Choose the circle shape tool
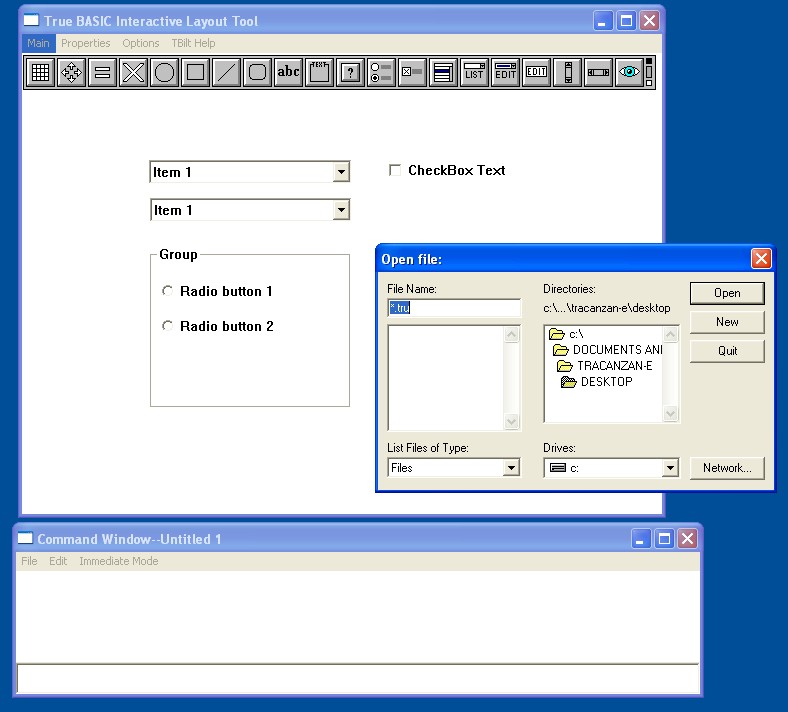788x712 pixels. [x=164, y=73]
